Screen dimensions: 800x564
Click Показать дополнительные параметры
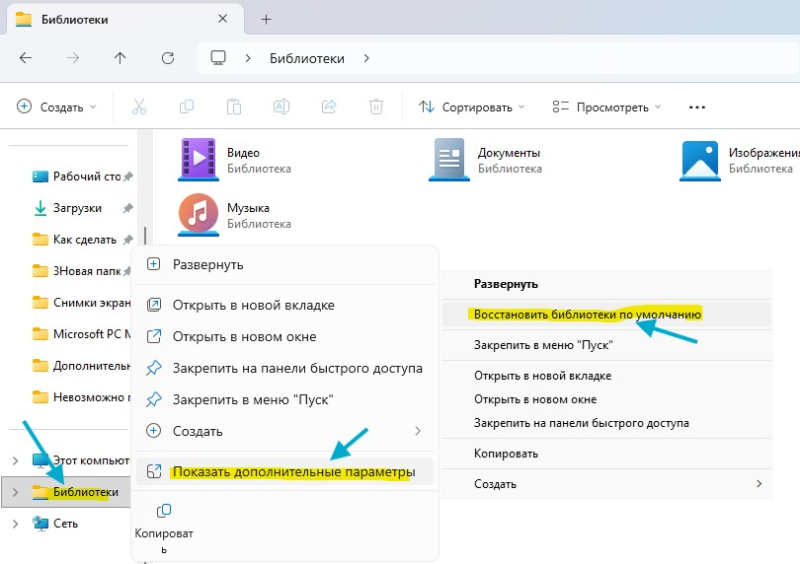(285, 472)
